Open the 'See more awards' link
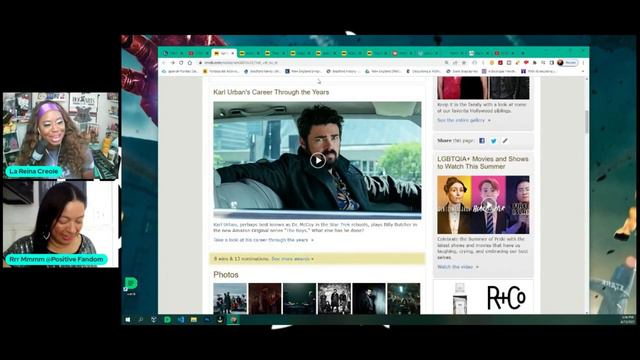640x360 pixels. [x=292, y=259]
